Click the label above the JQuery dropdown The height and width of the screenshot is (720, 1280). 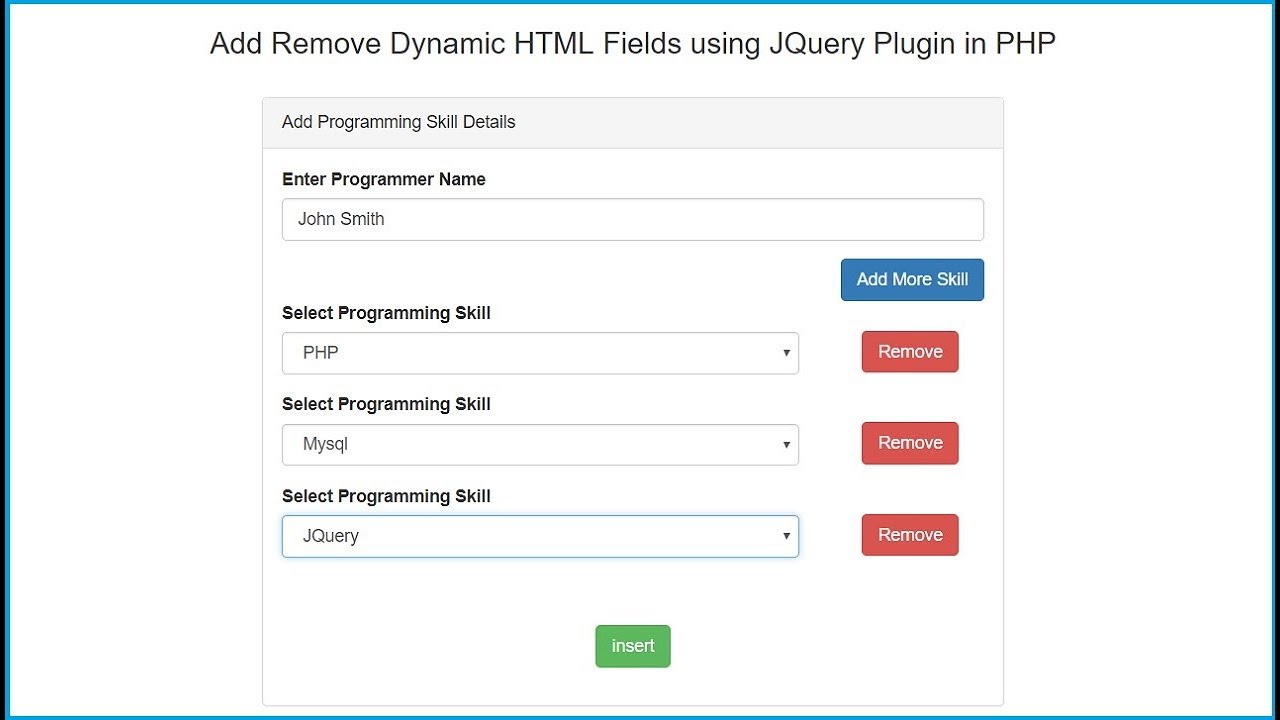(x=386, y=496)
